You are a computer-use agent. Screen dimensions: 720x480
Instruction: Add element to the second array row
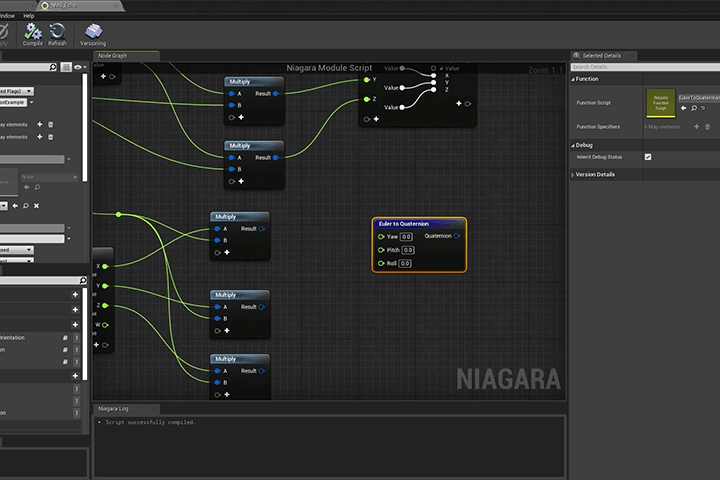(x=39, y=137)
